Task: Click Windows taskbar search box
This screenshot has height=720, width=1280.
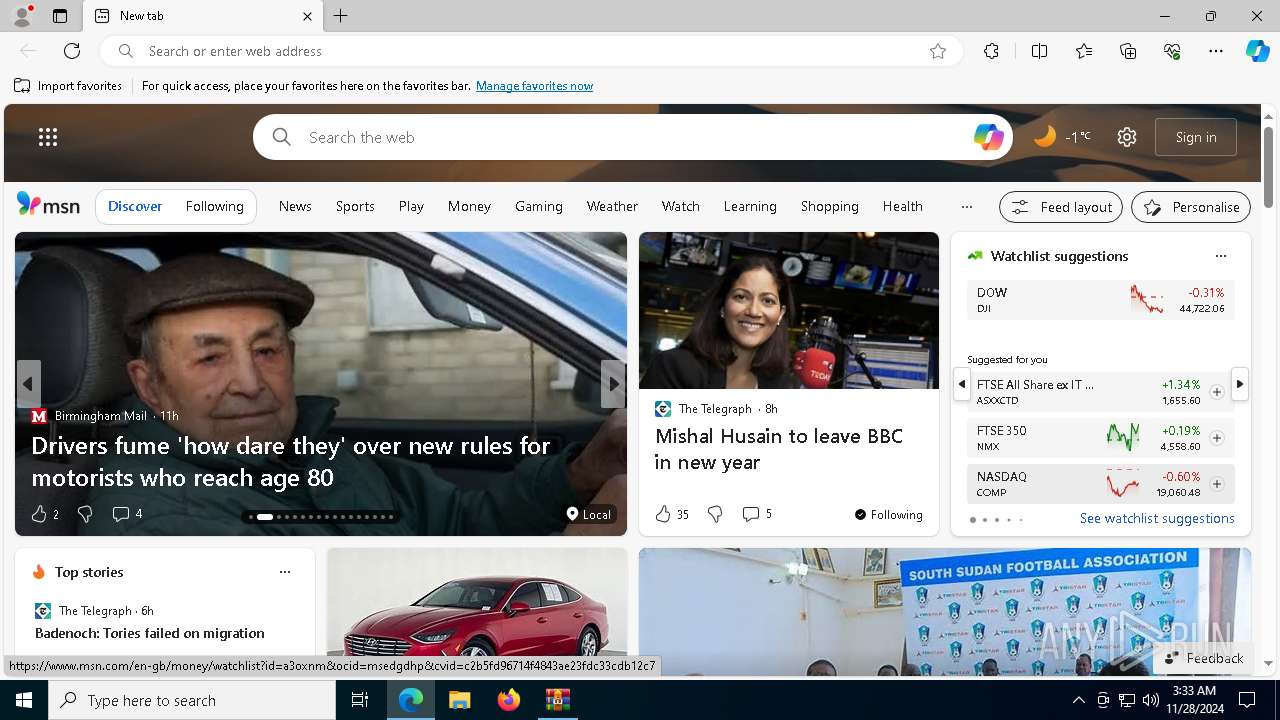Action: point(192,700)
